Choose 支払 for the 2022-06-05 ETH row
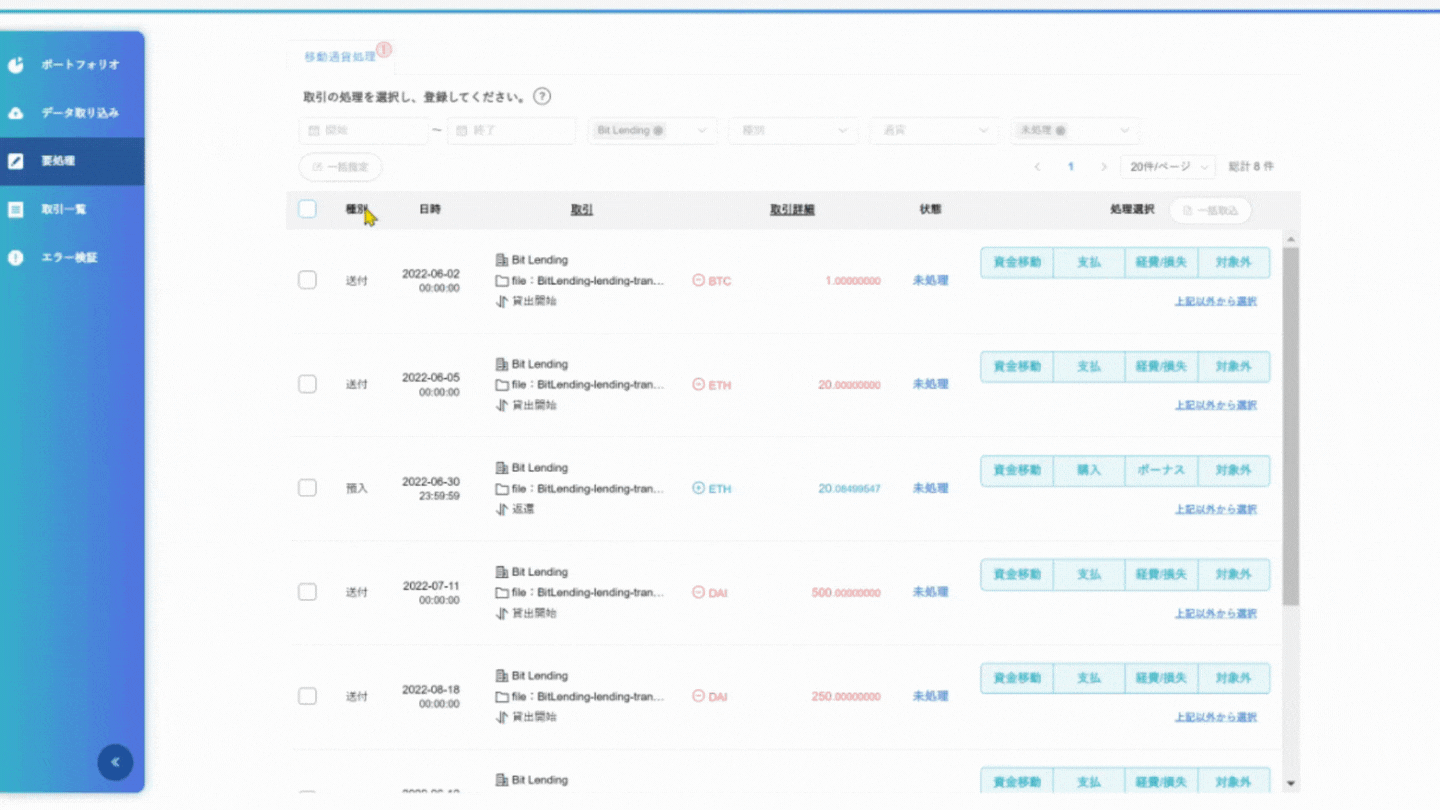Screen dimensions: 1440x810 pos(1089,367)
